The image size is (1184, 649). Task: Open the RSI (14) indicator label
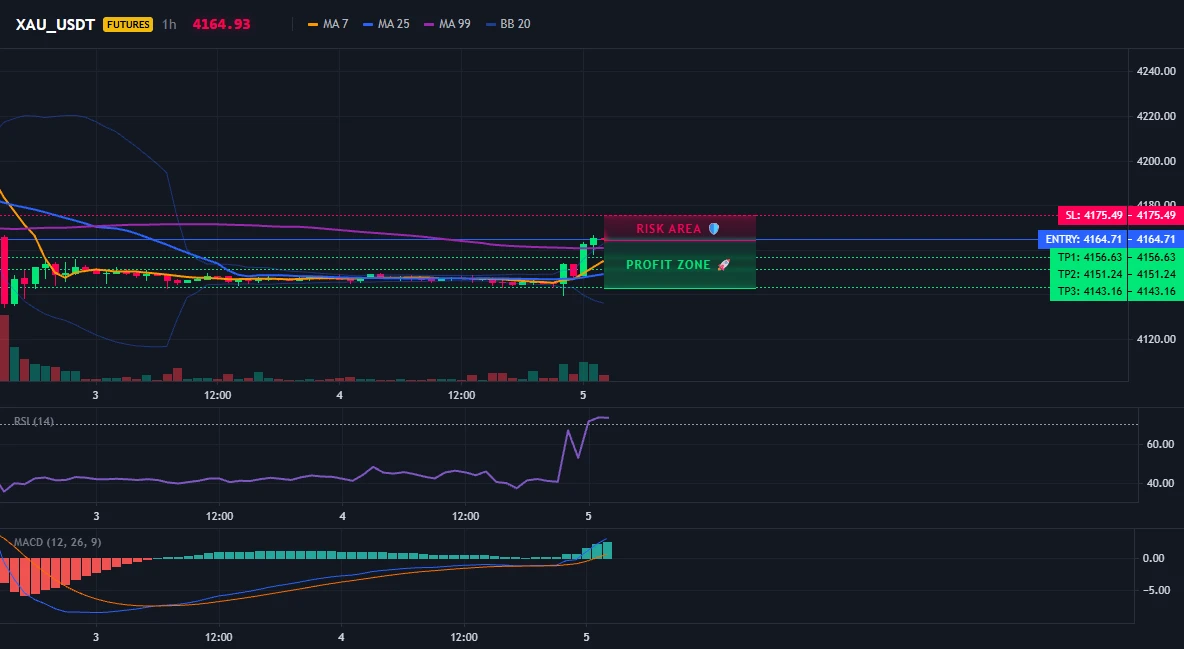(34, 421)
